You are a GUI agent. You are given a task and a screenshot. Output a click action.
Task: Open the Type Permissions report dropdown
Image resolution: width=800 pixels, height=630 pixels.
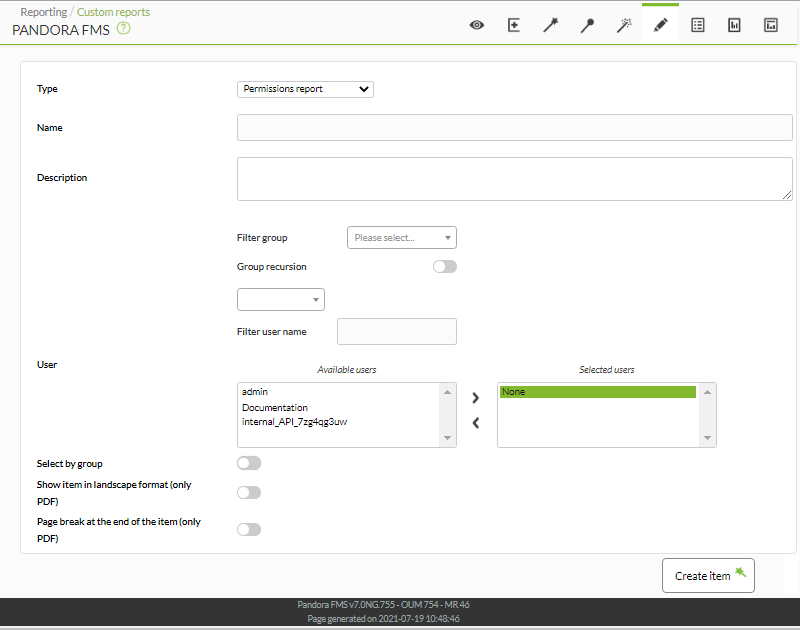[x=305, y=89]
